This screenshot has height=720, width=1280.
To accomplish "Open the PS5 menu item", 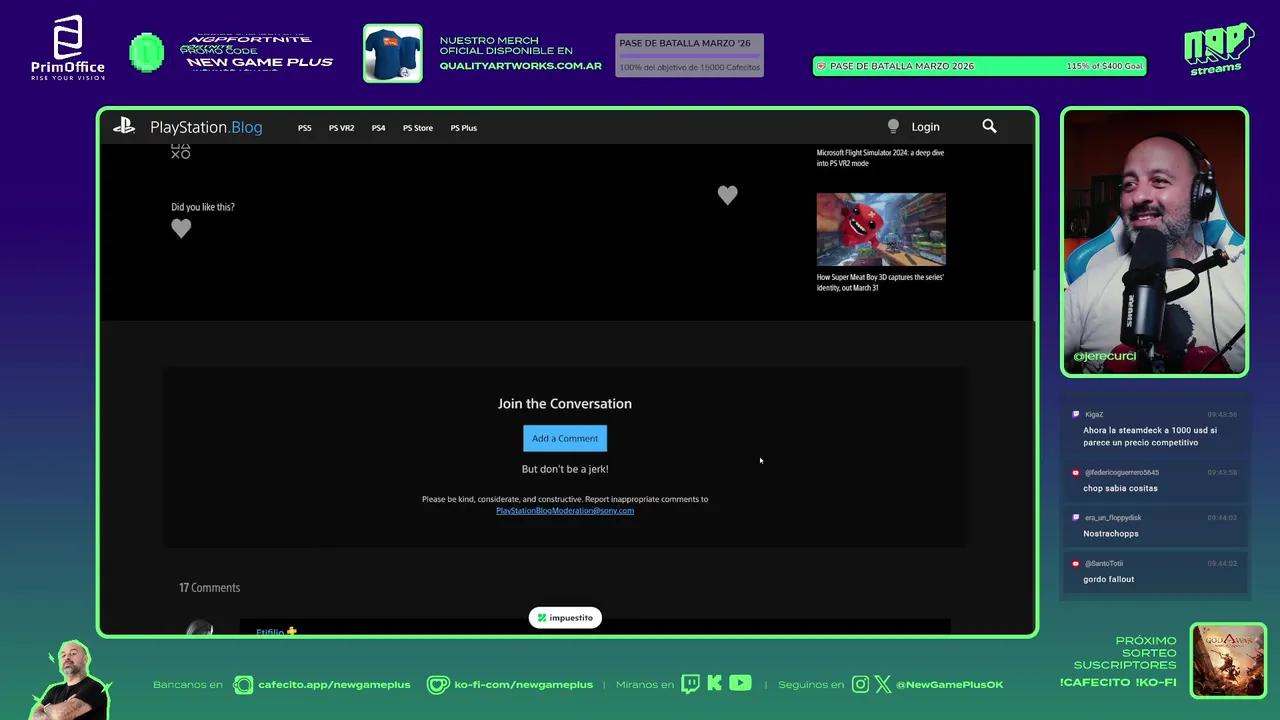I will coord(304,128).
